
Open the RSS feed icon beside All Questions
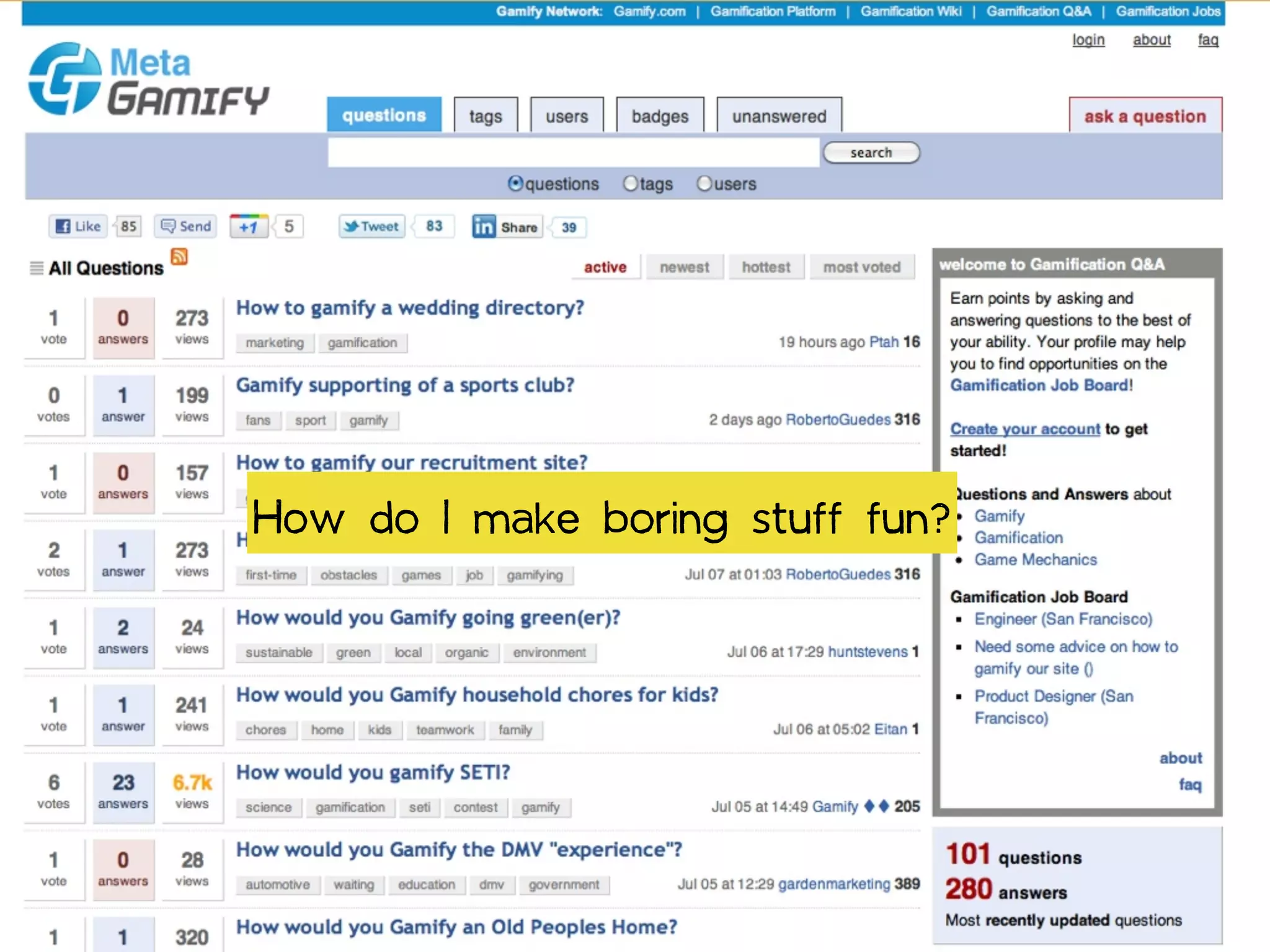click(179, 256)
